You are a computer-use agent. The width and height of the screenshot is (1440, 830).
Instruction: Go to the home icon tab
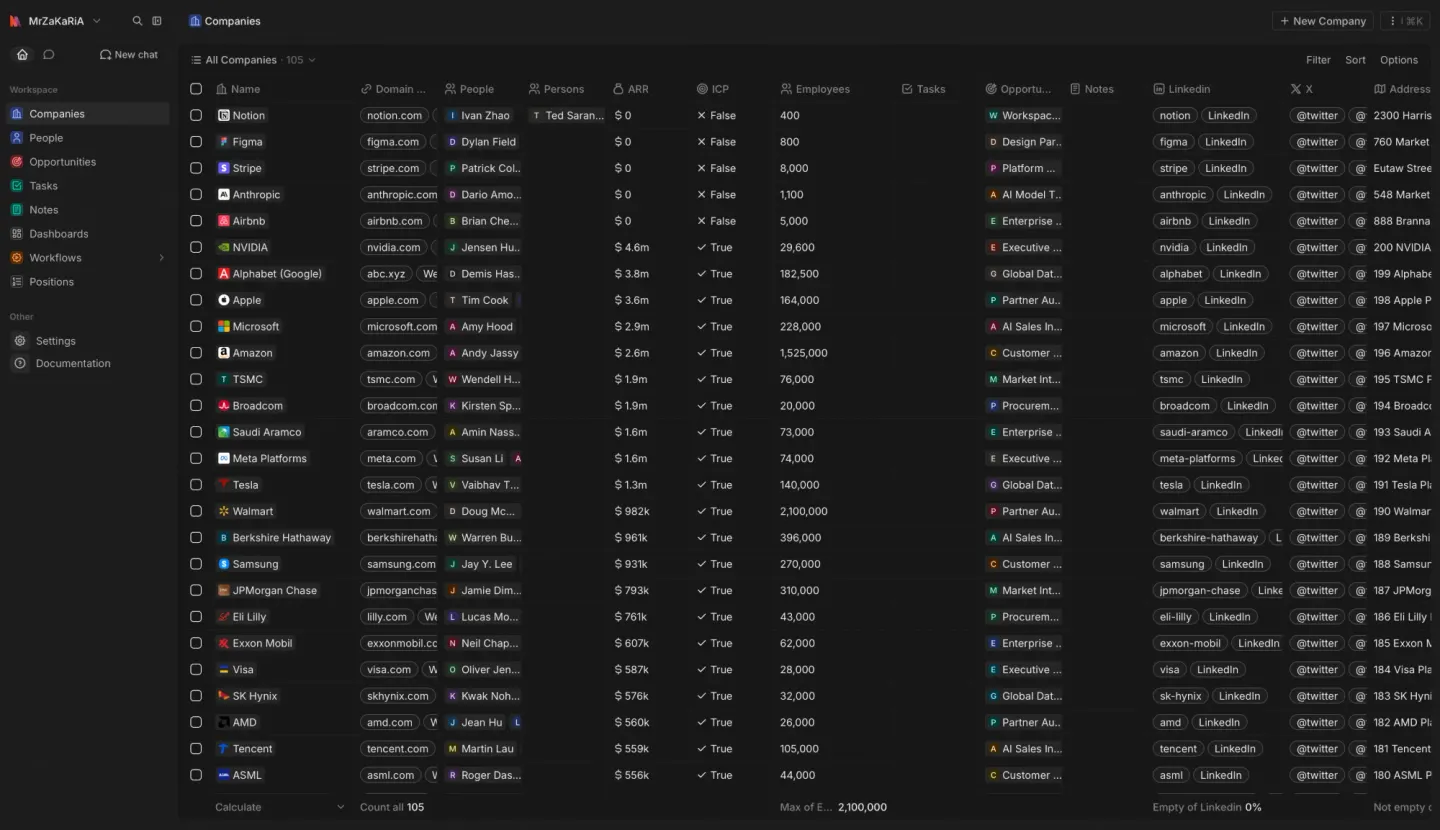click(x=22, y=54)
